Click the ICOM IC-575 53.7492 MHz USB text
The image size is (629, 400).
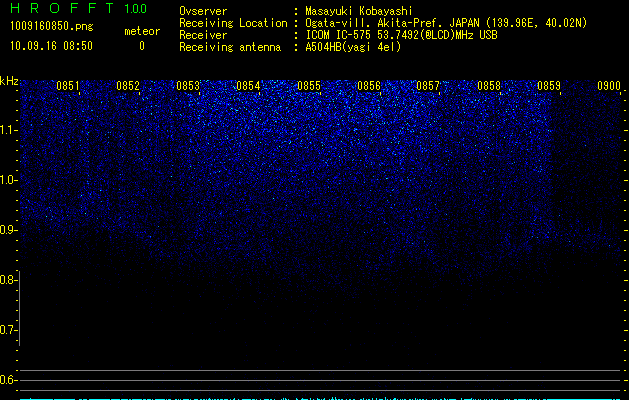402,35
